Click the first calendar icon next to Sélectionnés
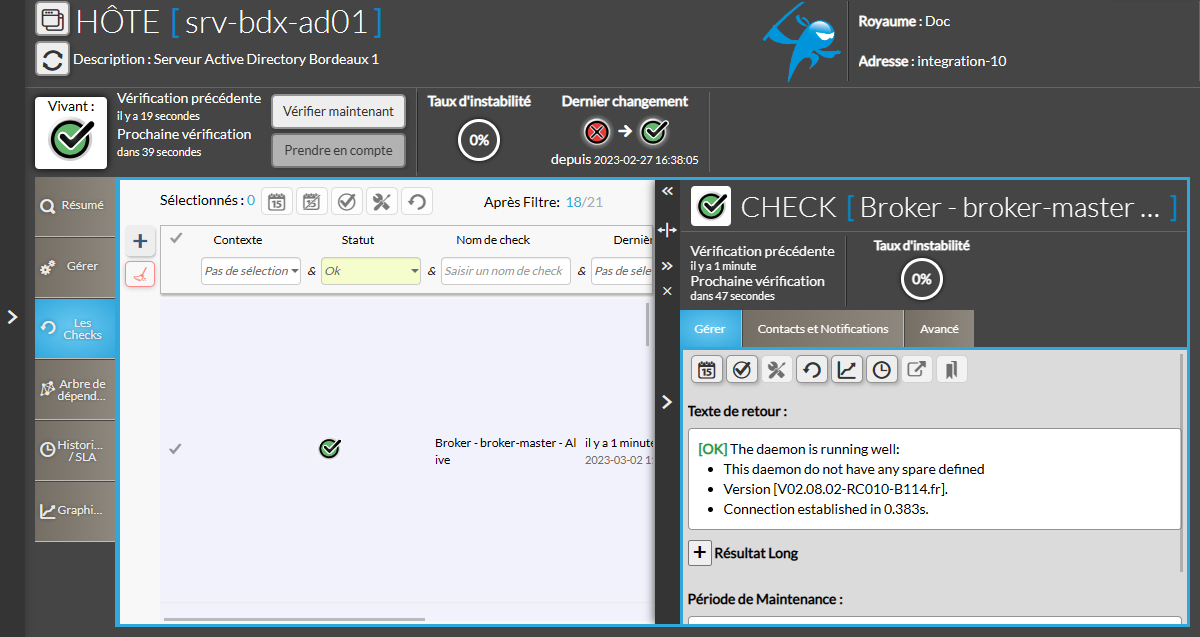 [x=277, y=202]
